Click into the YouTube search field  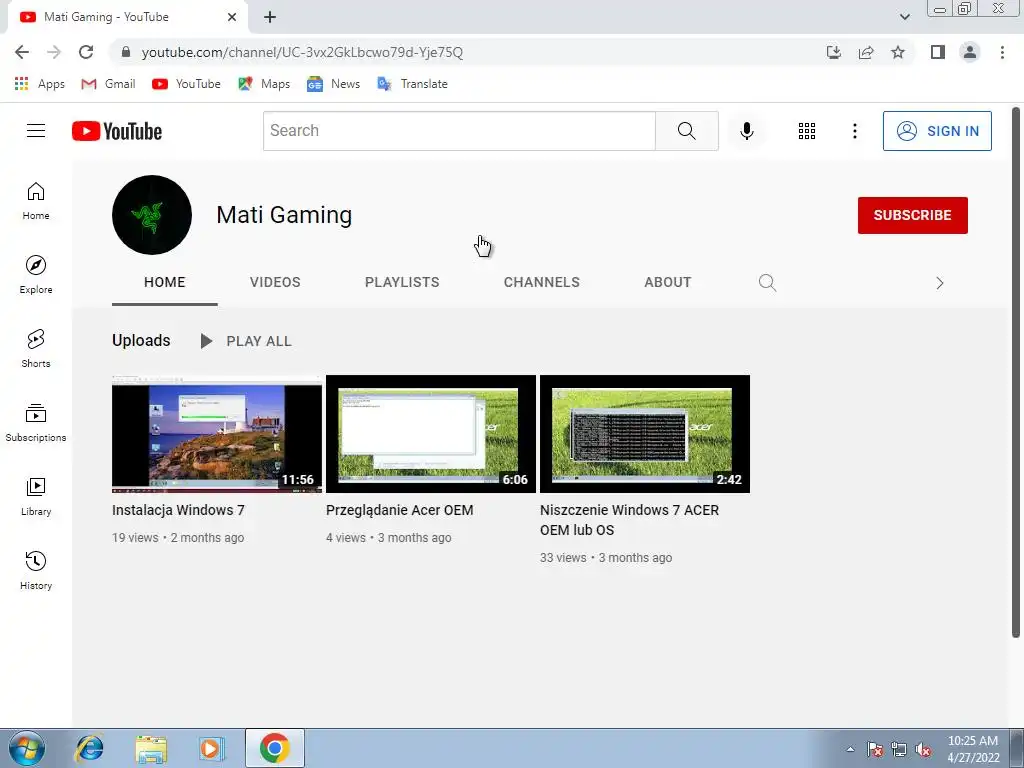coord(459,131)
